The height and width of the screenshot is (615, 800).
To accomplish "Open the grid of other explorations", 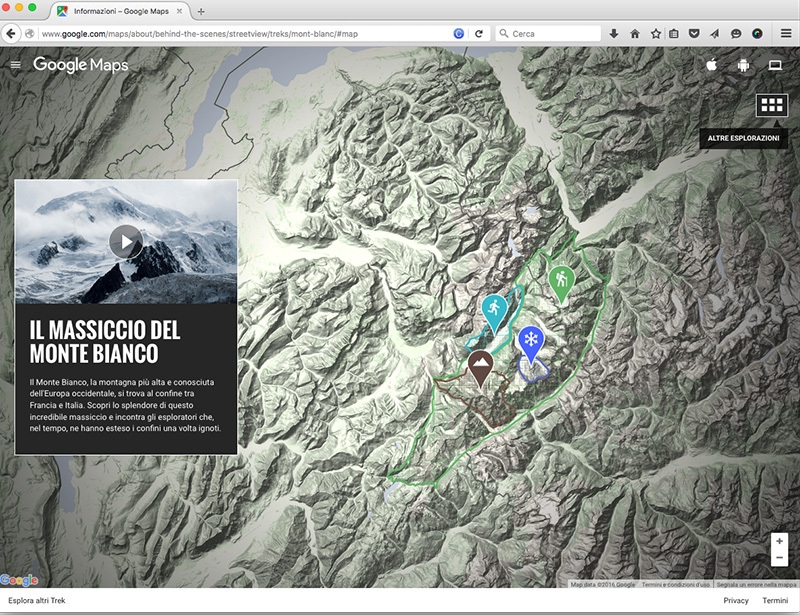I will coord(772,105).
